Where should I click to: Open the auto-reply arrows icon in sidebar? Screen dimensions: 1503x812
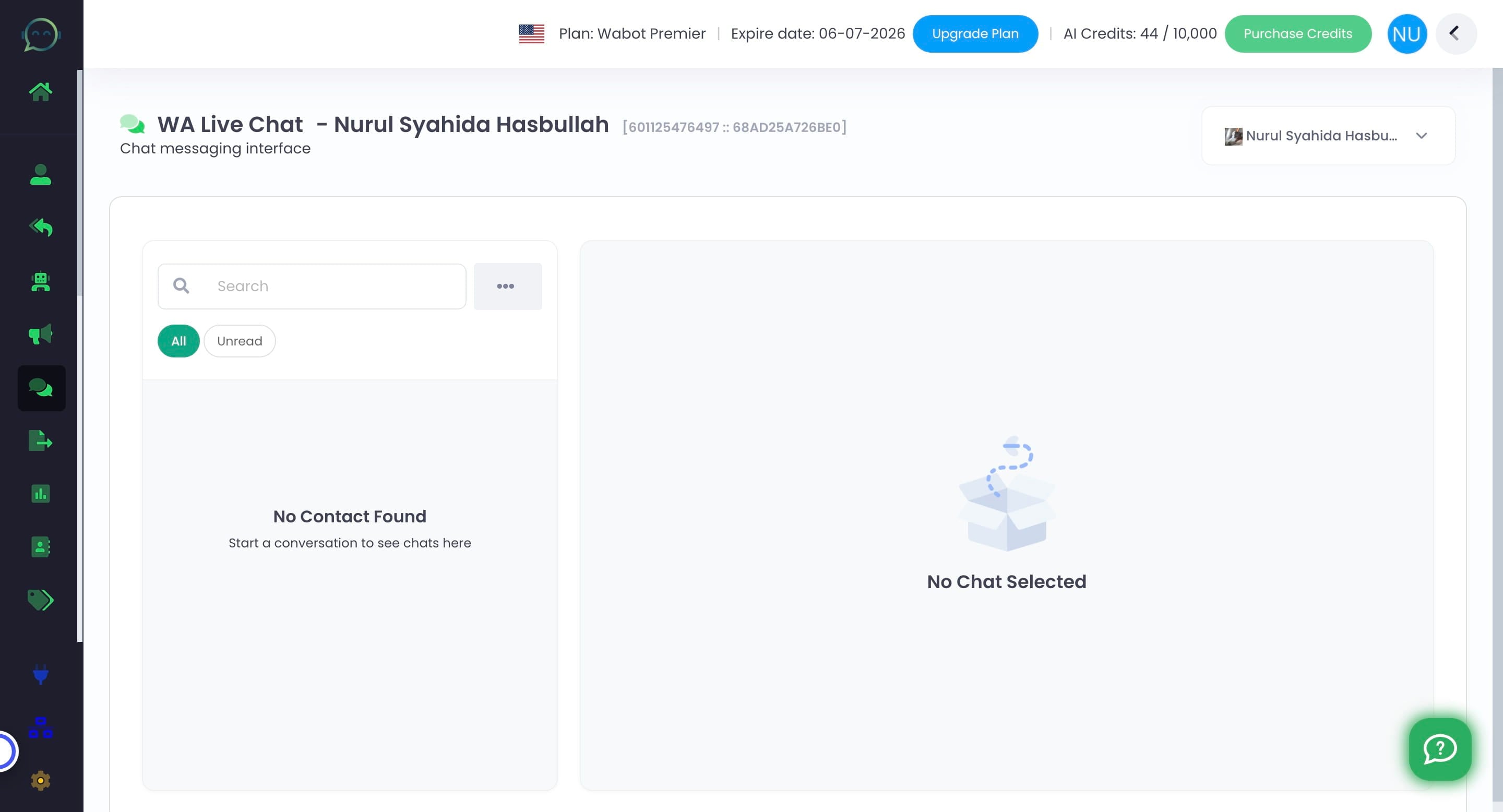40,228
